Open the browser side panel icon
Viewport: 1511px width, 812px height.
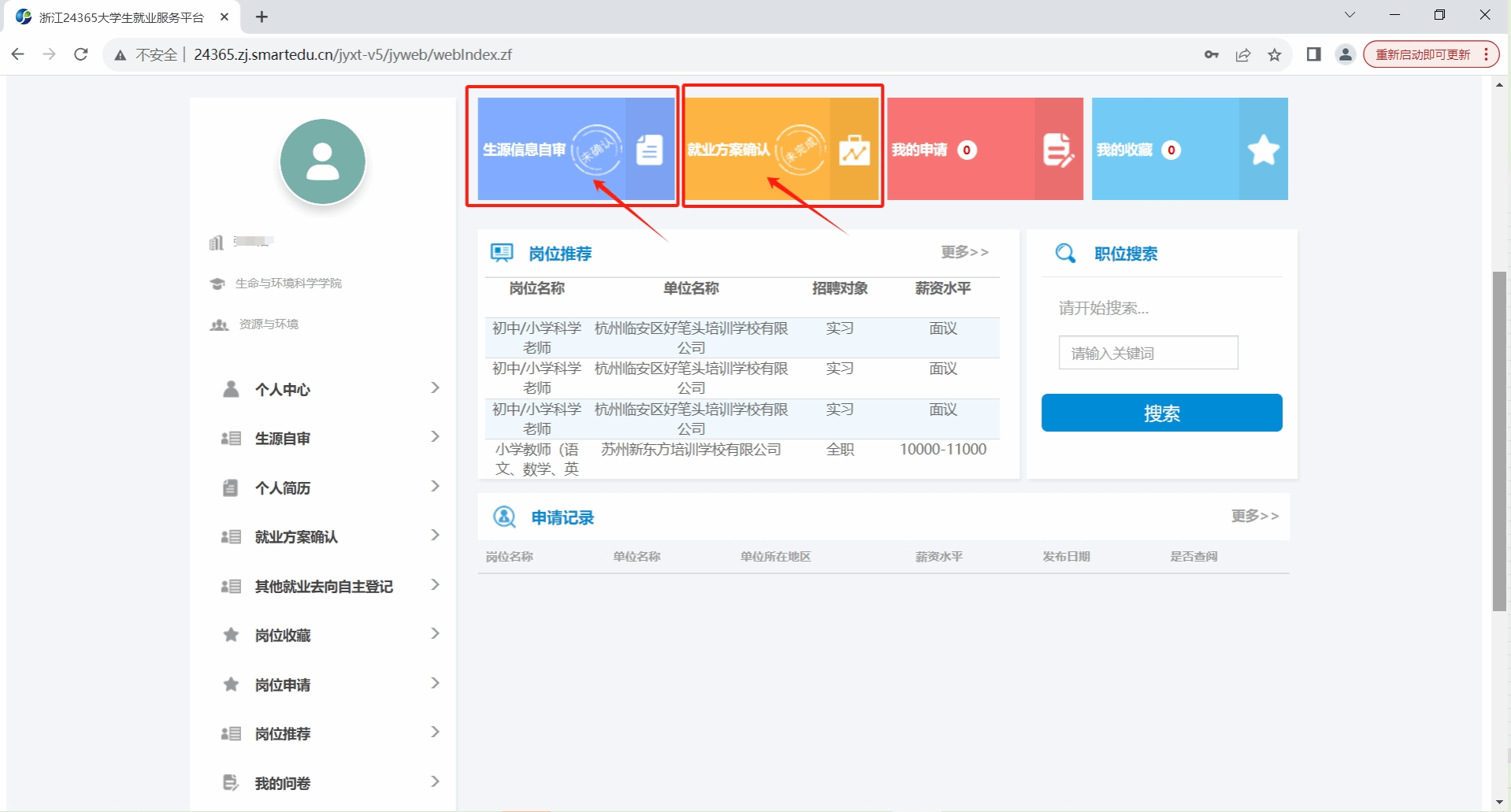click(x=1313, y=54)
